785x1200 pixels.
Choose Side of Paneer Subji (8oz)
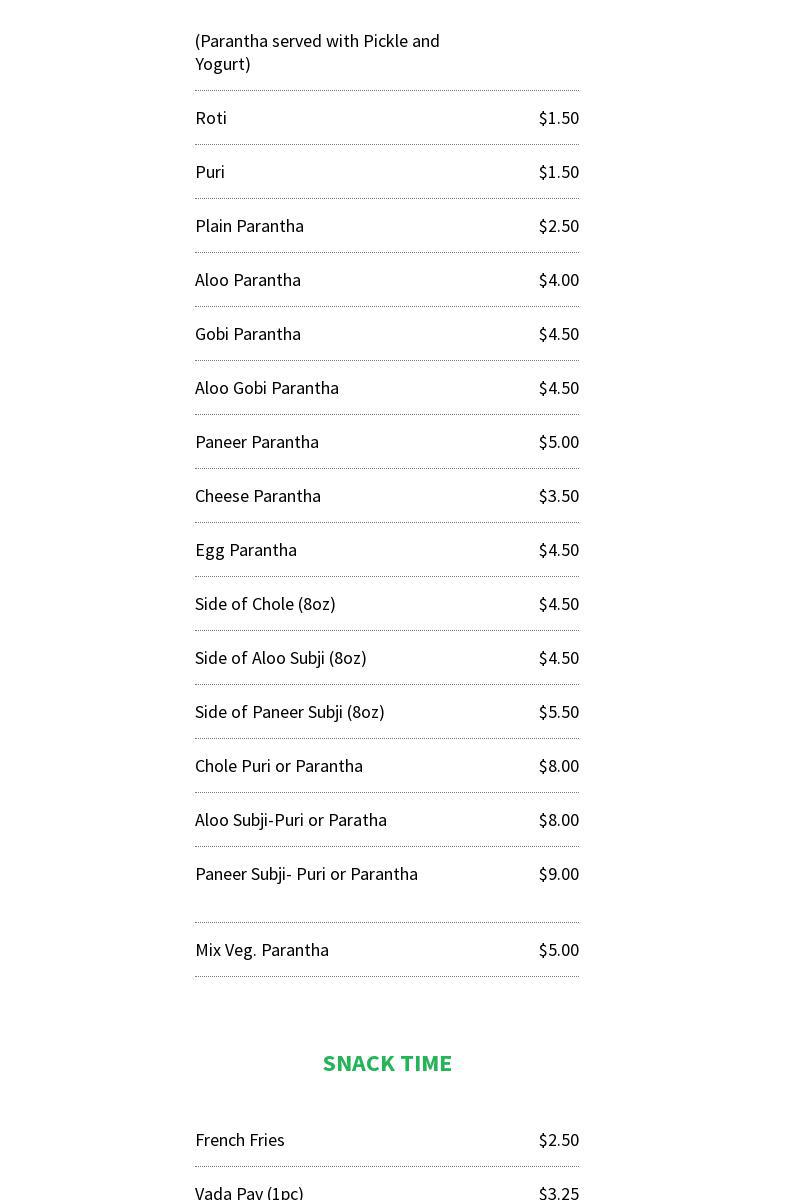(x=290, y=712)
